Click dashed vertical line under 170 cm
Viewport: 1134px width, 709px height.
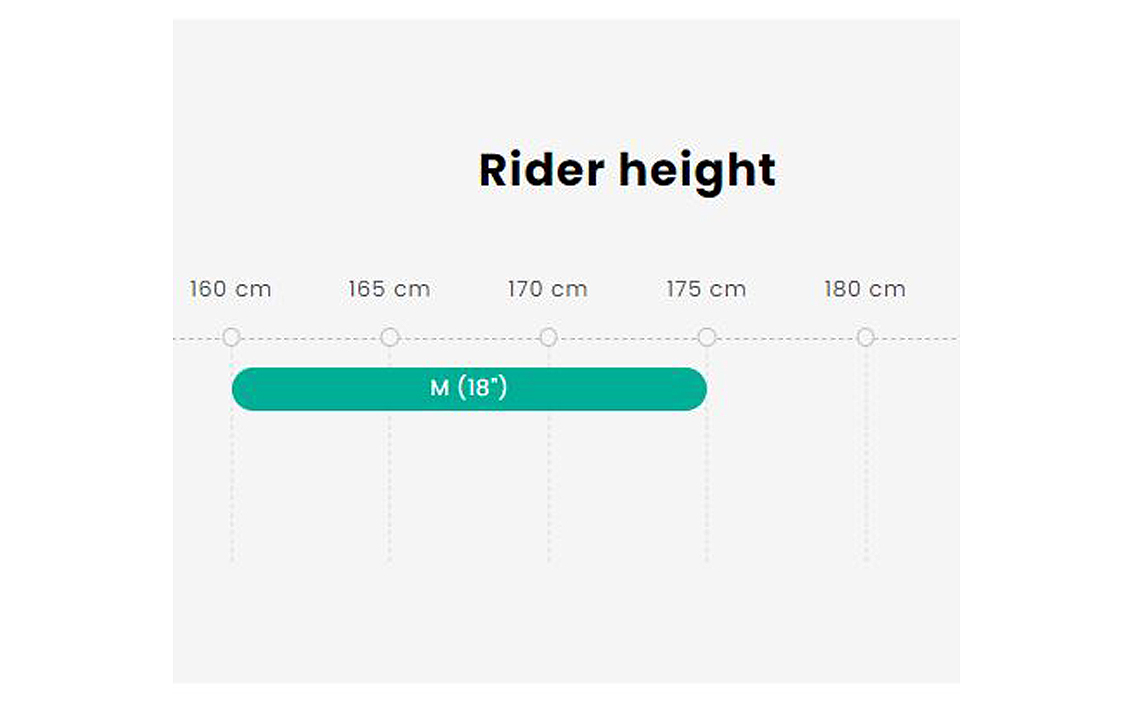click(x=548, y=486)
